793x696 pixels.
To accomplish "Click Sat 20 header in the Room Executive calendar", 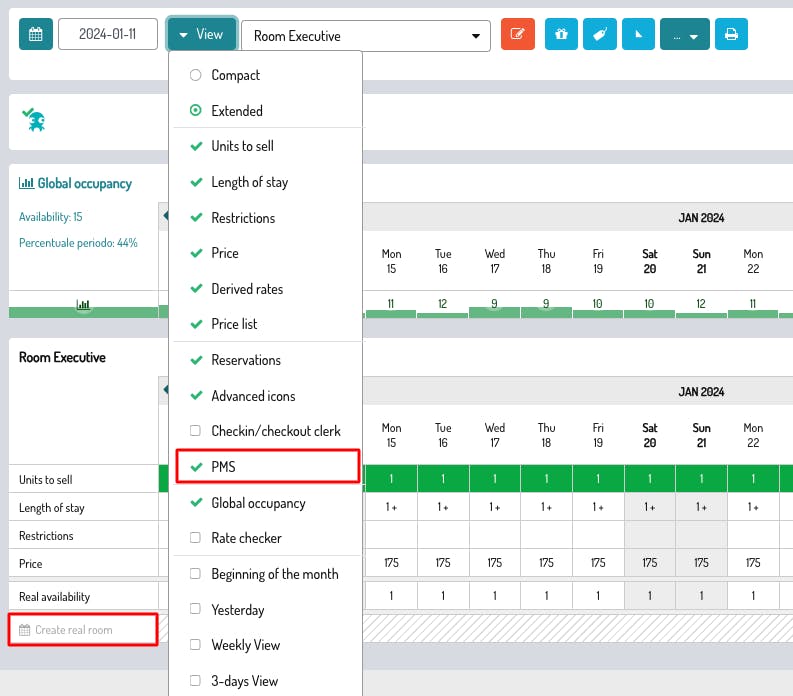I will click(x=649, y=435).
